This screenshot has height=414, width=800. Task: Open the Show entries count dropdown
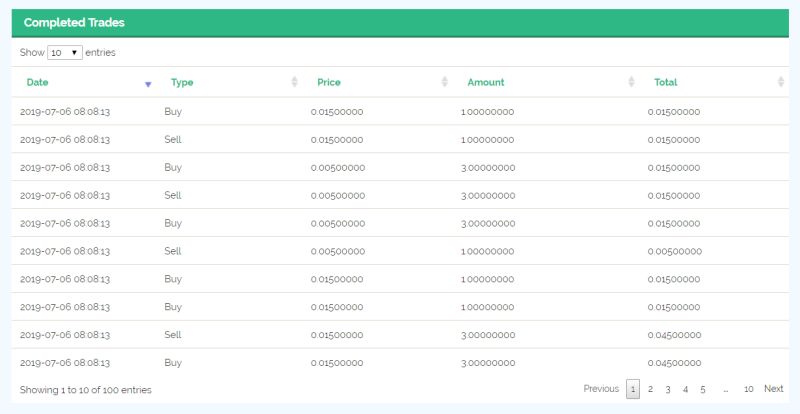[x=65, y=53]
